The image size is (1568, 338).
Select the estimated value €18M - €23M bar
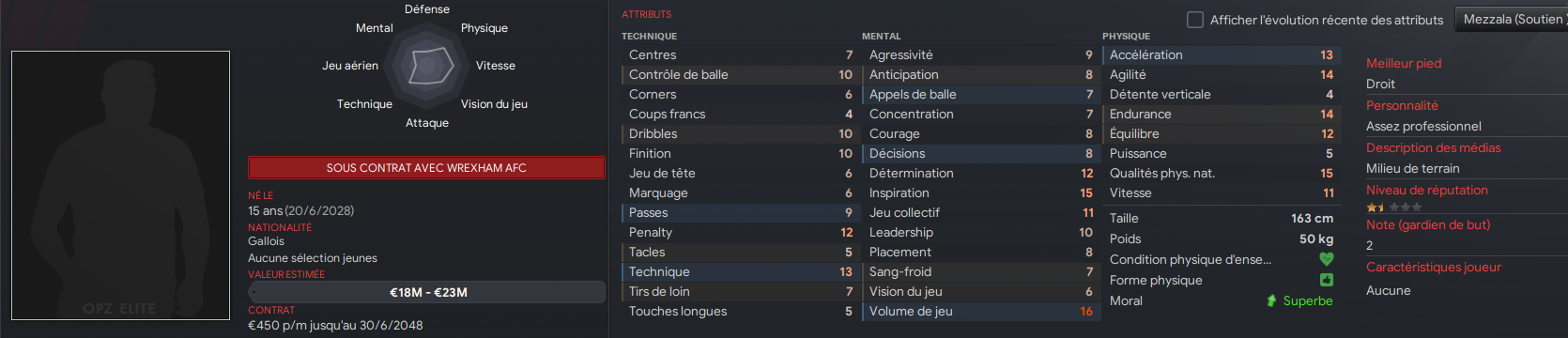click(x=426, y=292)
